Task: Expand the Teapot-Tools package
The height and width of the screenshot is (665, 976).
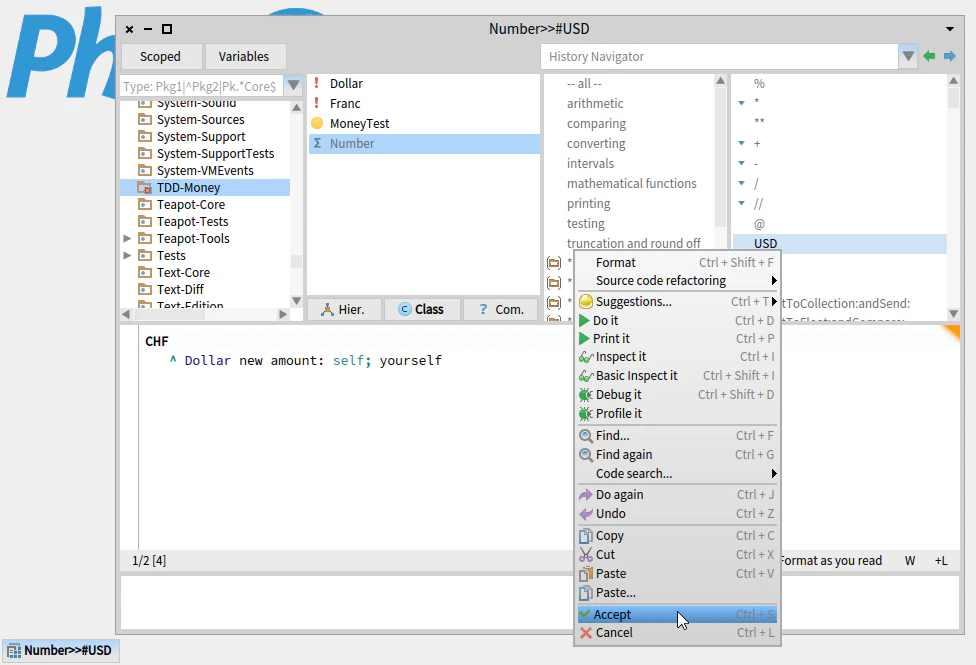Action: (x=127, y=238)
